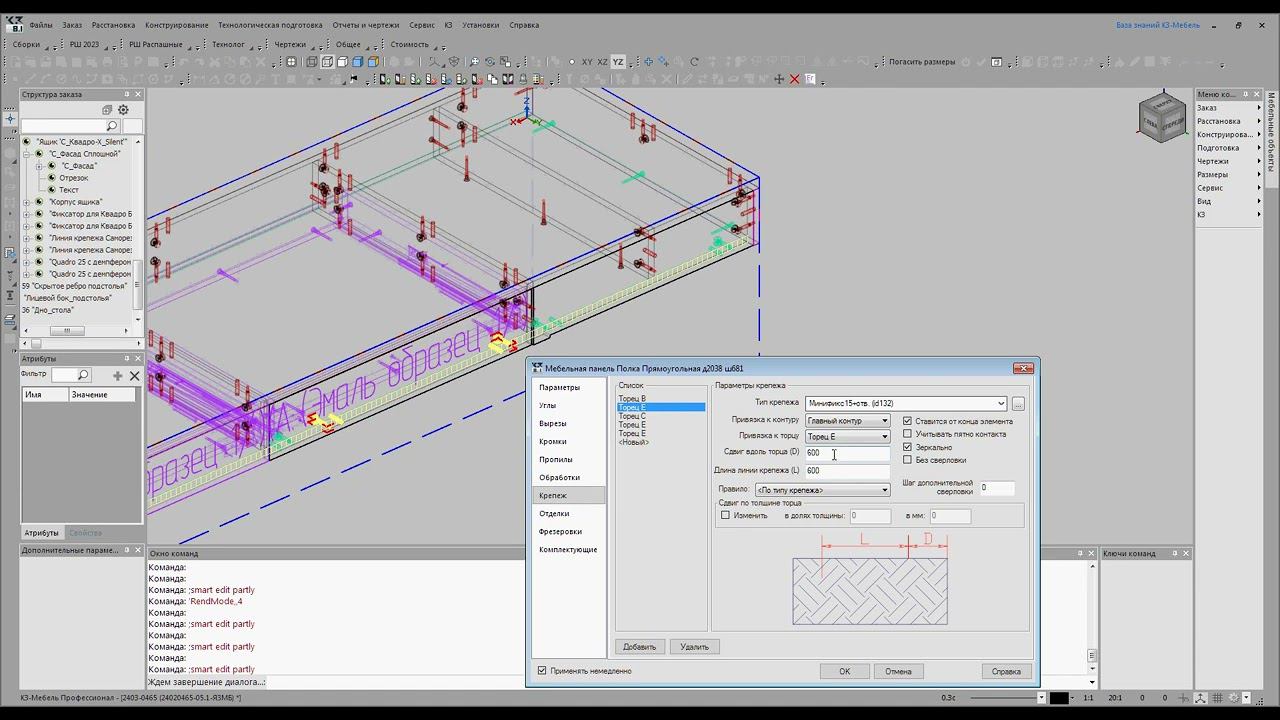Click the 3D navigation view cube
This screenshot has width=1280, height=720.
point(1161,116)
